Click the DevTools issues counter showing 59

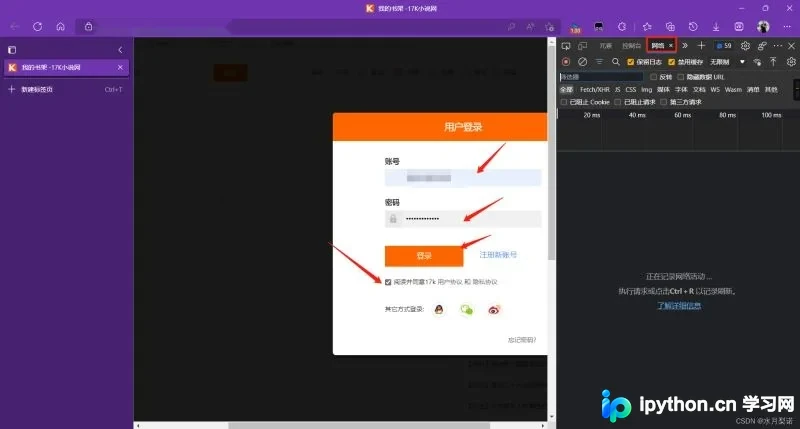point(724,46)
